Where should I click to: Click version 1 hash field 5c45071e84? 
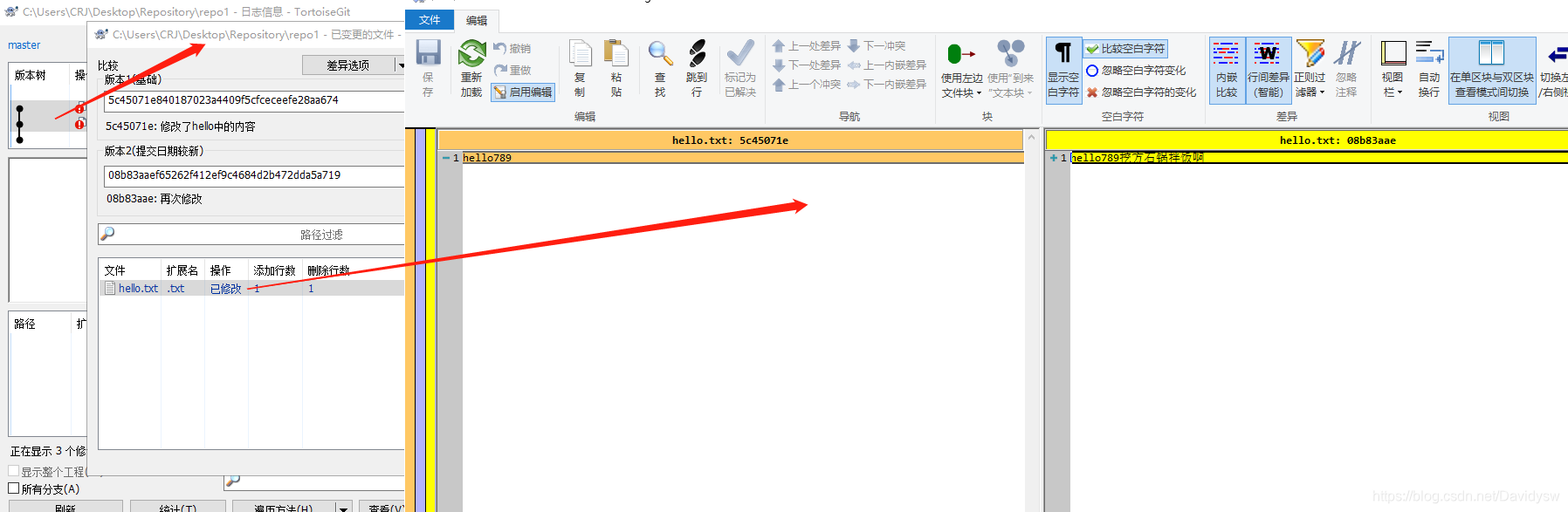254,100
